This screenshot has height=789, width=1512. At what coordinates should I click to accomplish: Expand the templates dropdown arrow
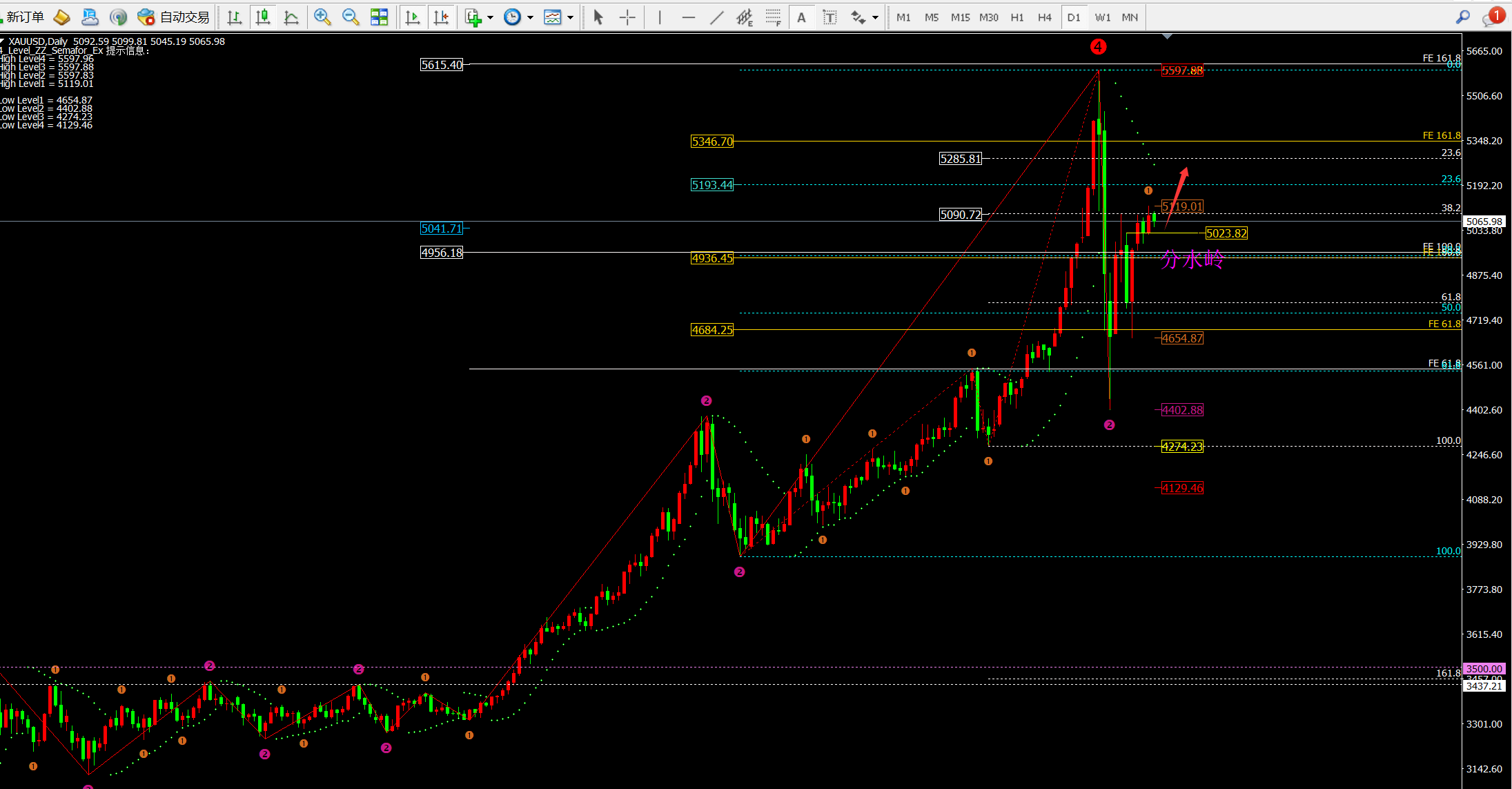(x=570, y=17)
